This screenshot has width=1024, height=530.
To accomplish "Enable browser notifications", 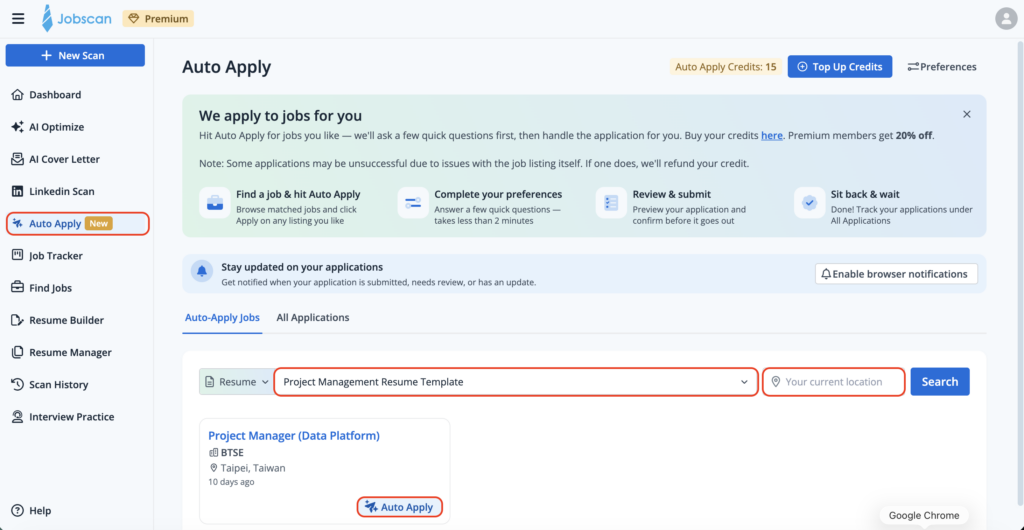I will click(896, 274).
